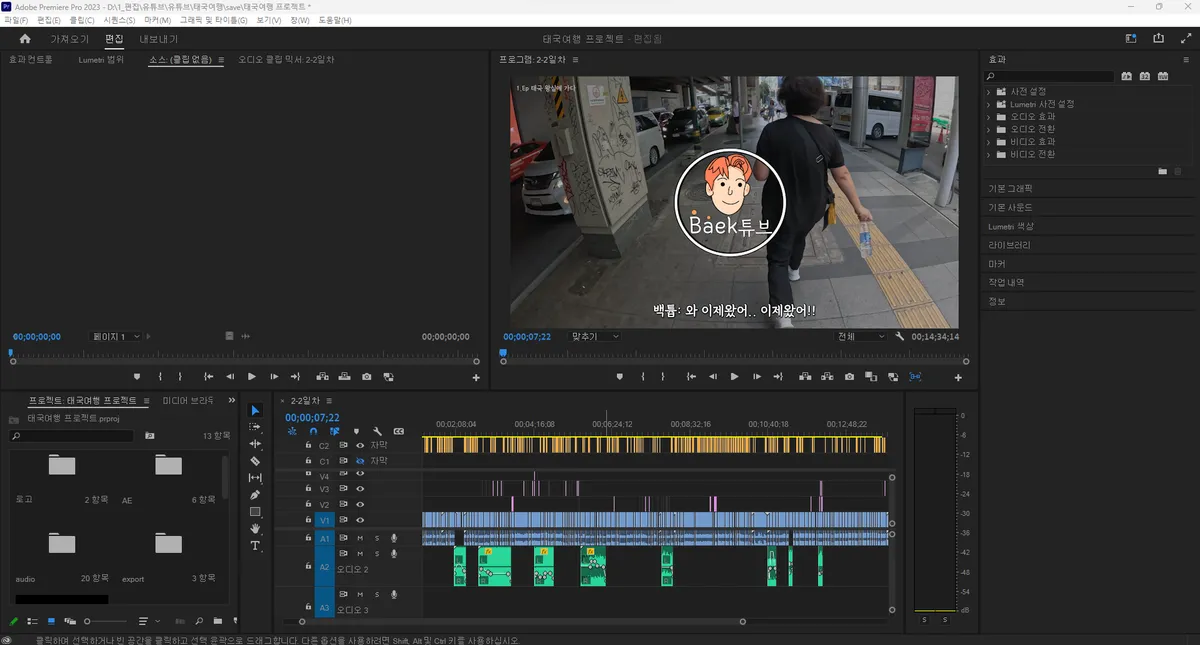1200x645 pixels.
Task: Solo audio track A2
Action: click(x=377, y=553)
